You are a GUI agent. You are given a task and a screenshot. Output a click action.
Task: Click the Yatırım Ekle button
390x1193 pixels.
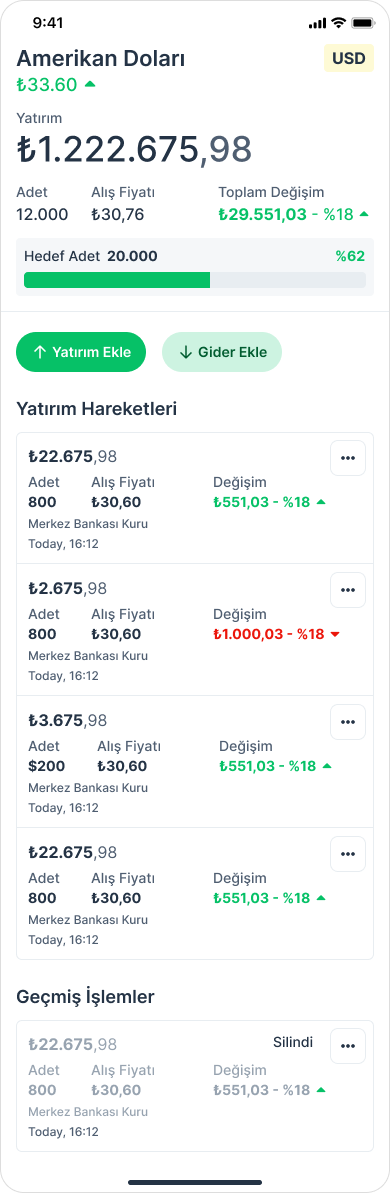click(81, 352)
